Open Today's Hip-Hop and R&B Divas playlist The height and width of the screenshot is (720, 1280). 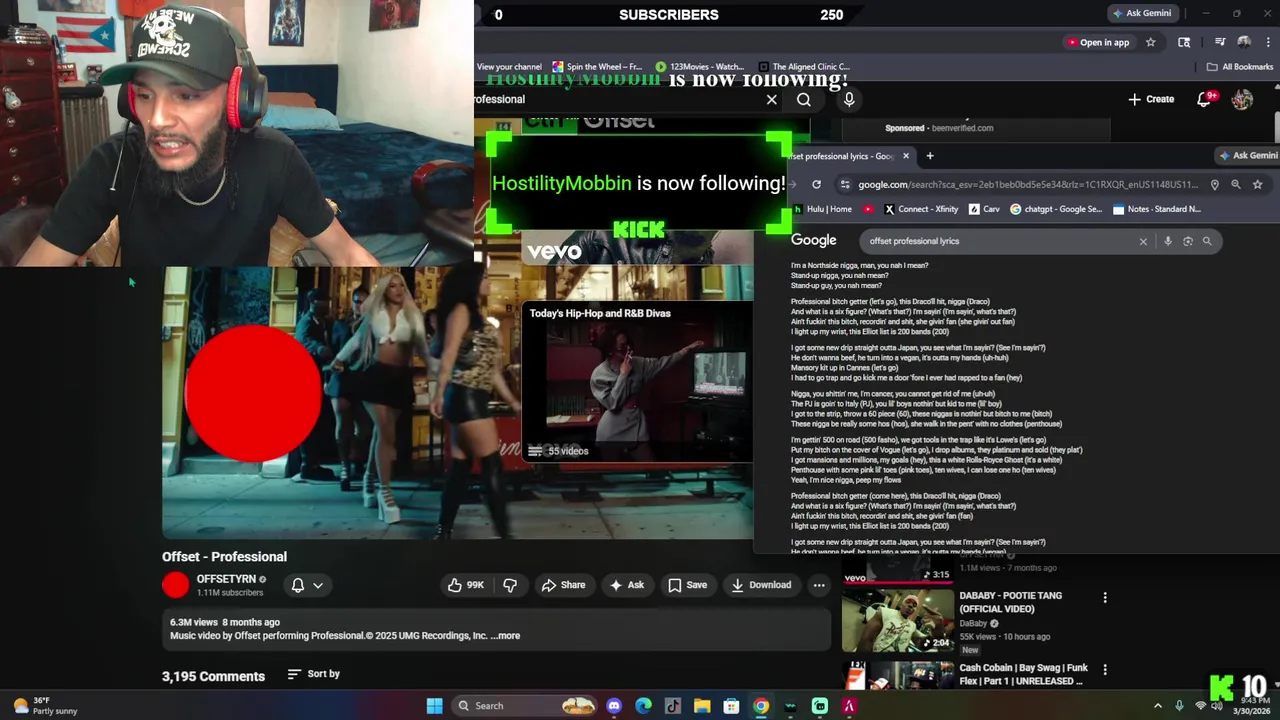point(637,381)
